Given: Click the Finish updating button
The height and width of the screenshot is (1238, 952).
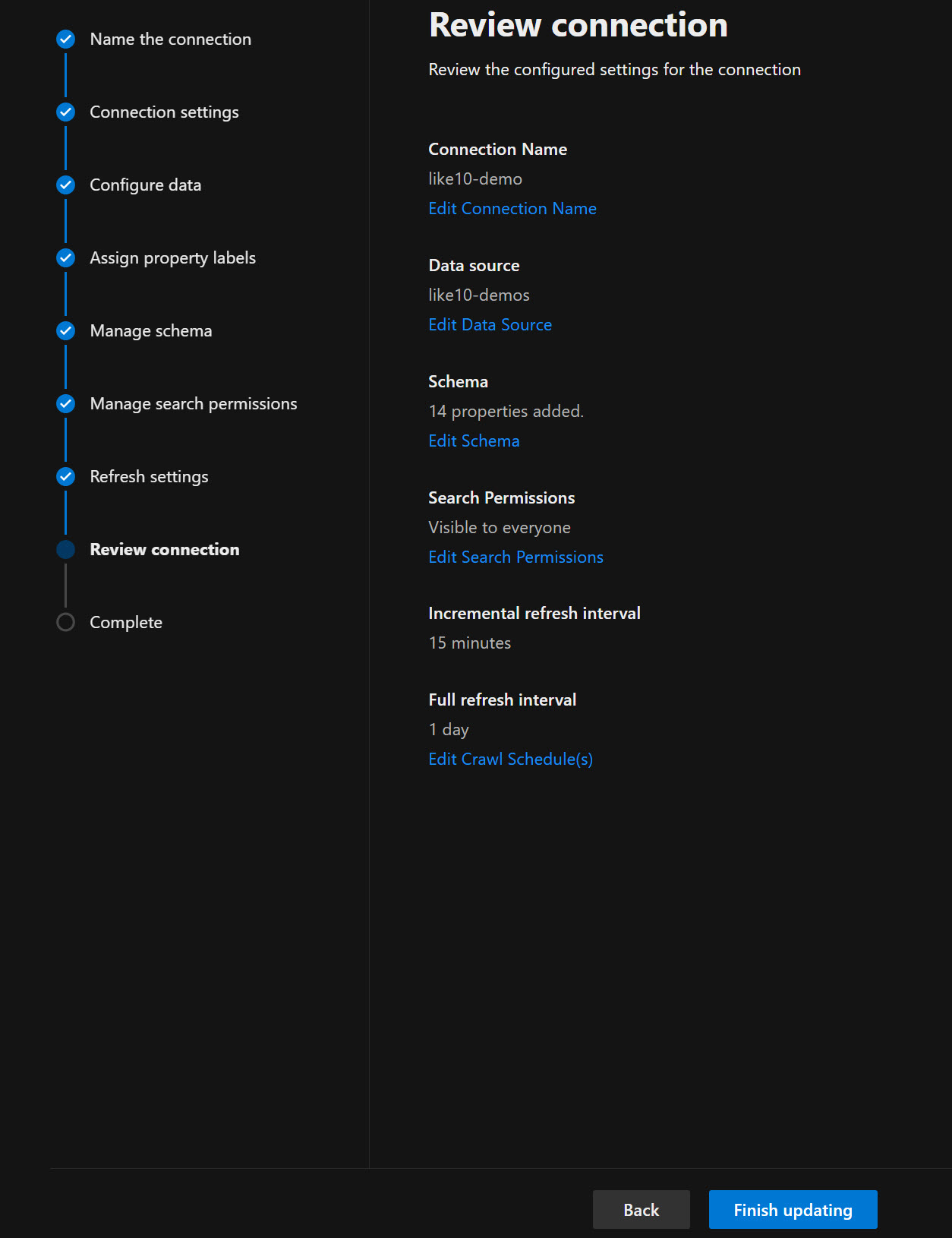Looking at the screenshot, I should coord(793,1210).
